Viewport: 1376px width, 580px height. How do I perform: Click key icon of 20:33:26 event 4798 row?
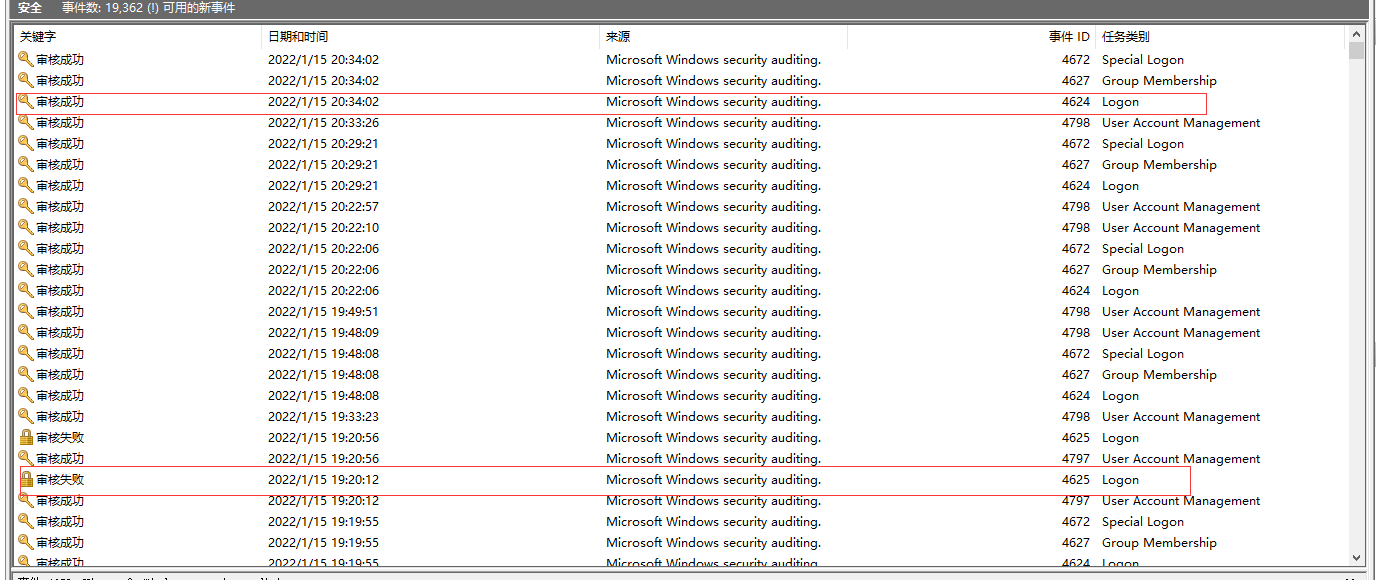[26, 122]
